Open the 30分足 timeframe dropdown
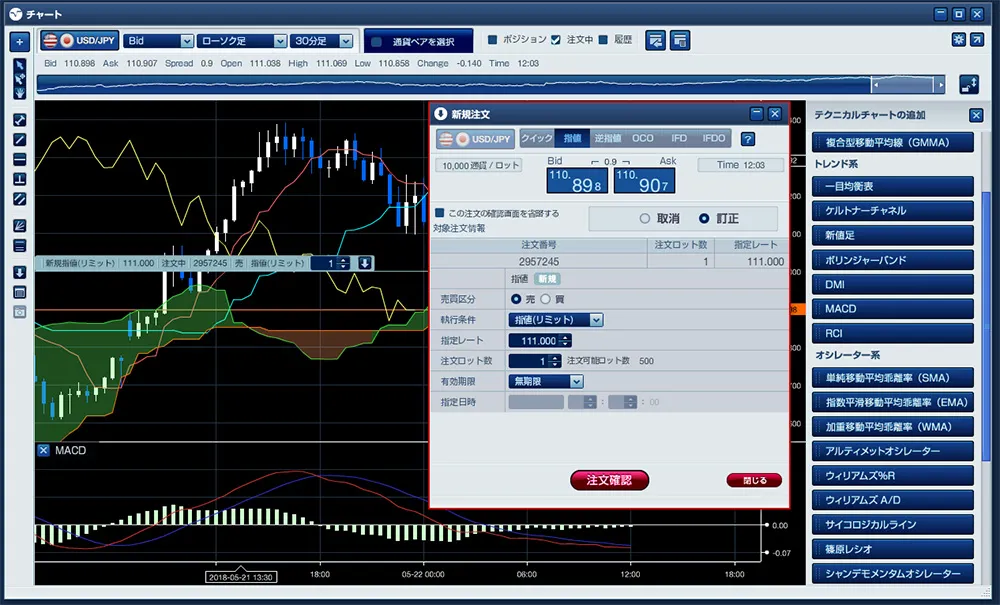Screen dimensions: 1000x605 tap(320, 41)
